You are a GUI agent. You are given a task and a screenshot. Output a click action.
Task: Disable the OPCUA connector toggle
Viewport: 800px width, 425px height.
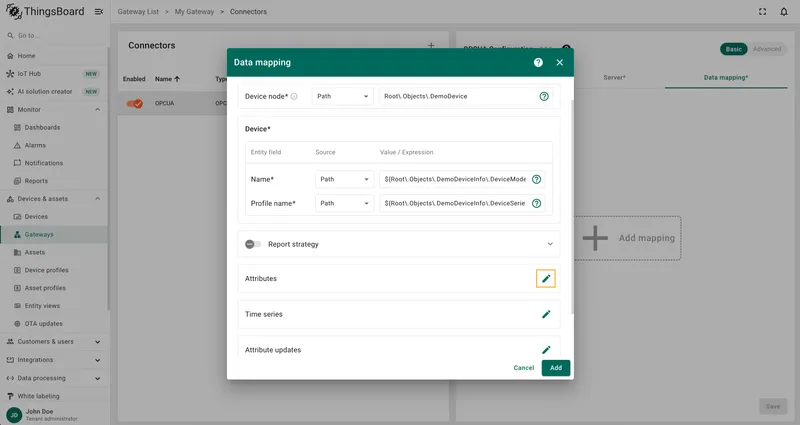tap(135, 103)
